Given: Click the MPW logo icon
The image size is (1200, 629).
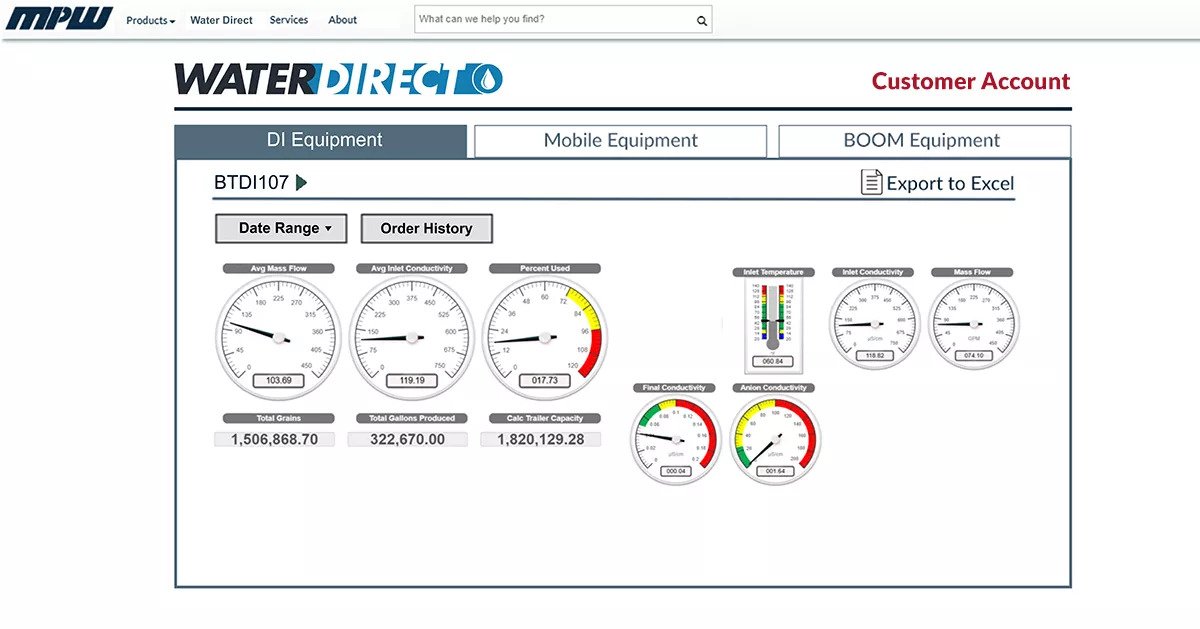Looking at the screenshot, I should [x=59, y=19].
